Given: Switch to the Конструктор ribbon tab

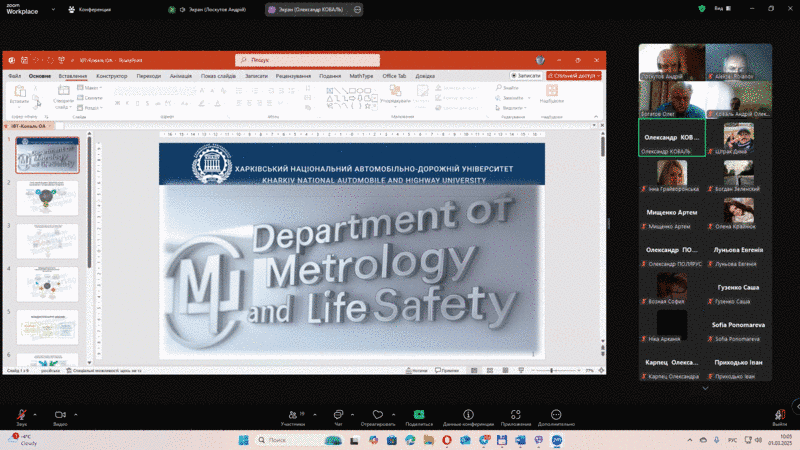Looking at the screenshot, I should click(x=112, y=76).
